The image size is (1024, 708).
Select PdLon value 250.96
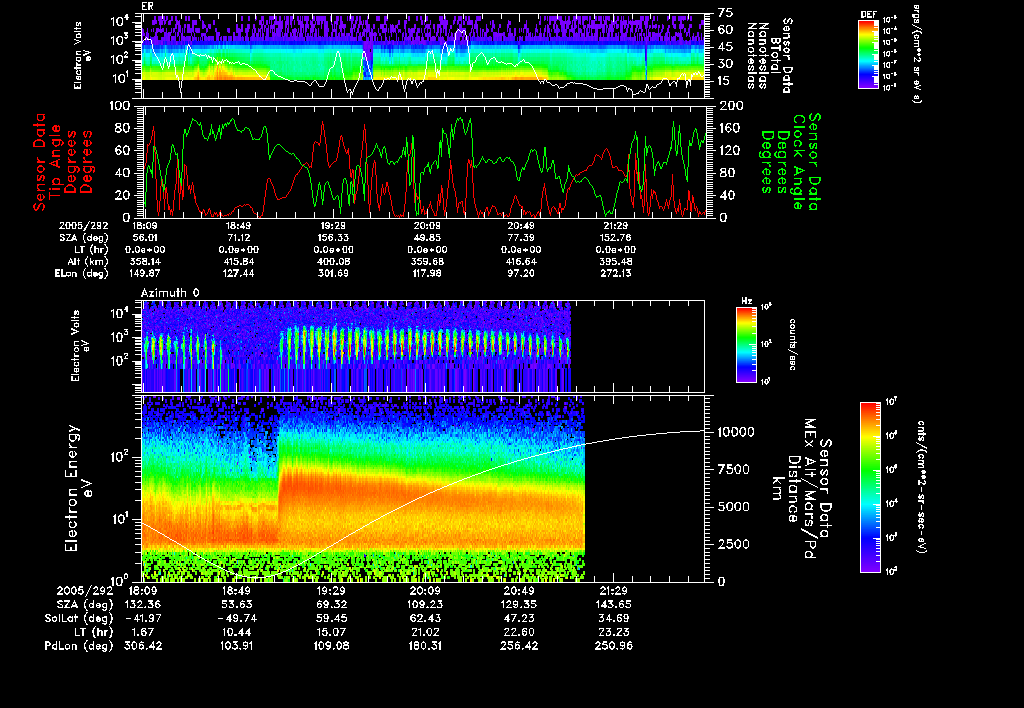(x=613, y=646)
